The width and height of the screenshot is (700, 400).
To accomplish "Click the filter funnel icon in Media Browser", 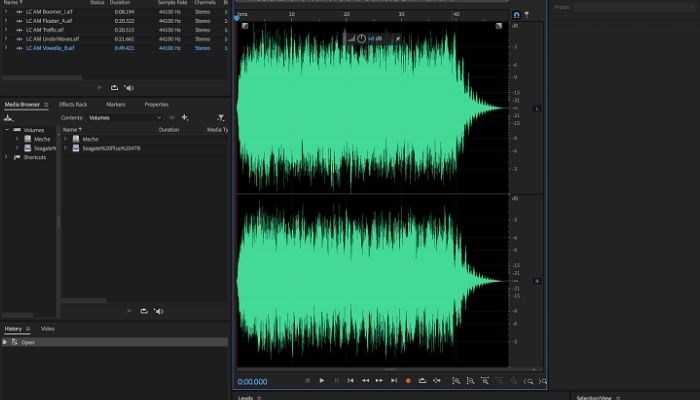I will (220, 118).
